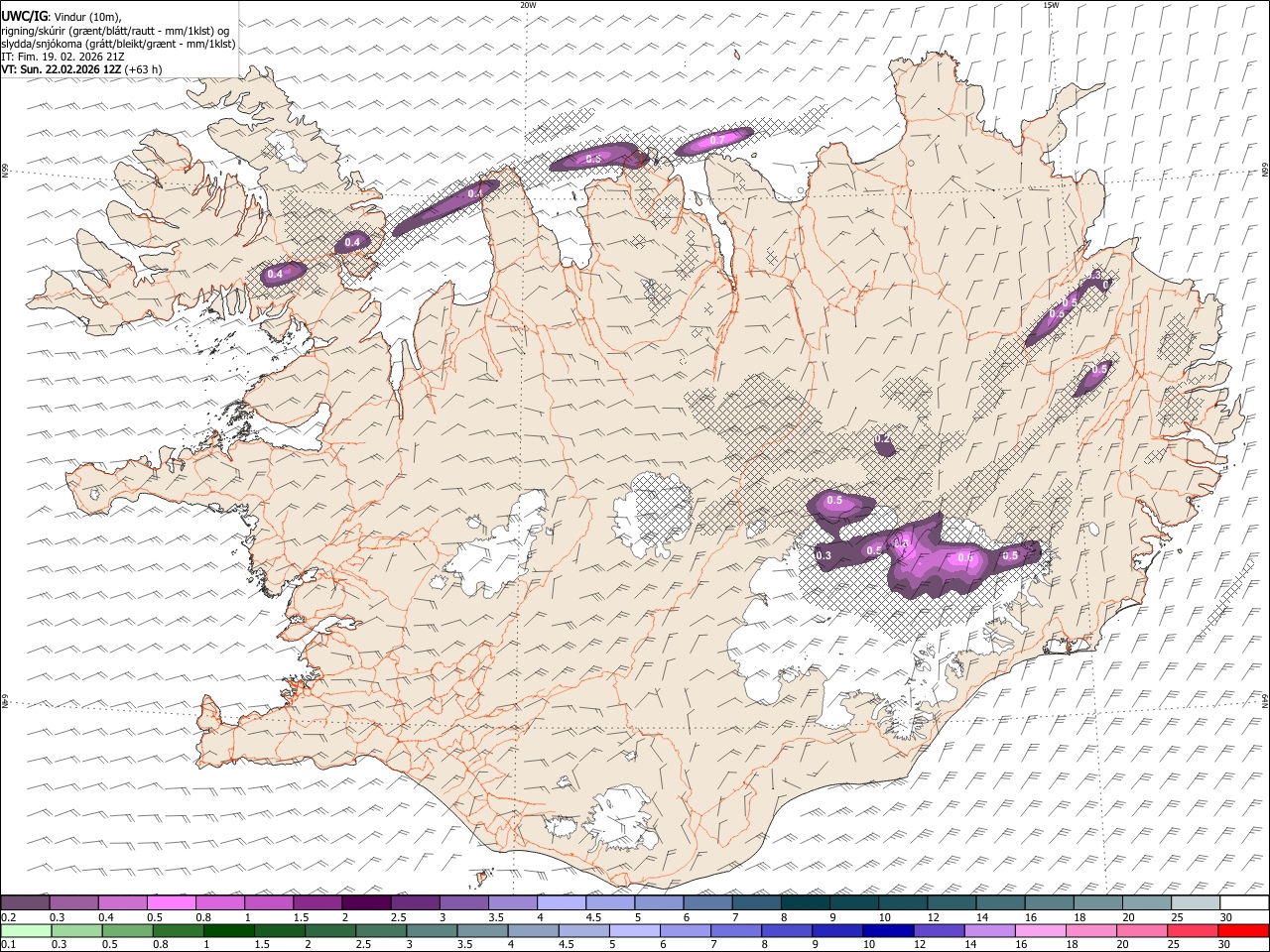Click the '30' value in the top legend row
The height and width of the screenshot is (952, 1270).
tap(1226, 917)
